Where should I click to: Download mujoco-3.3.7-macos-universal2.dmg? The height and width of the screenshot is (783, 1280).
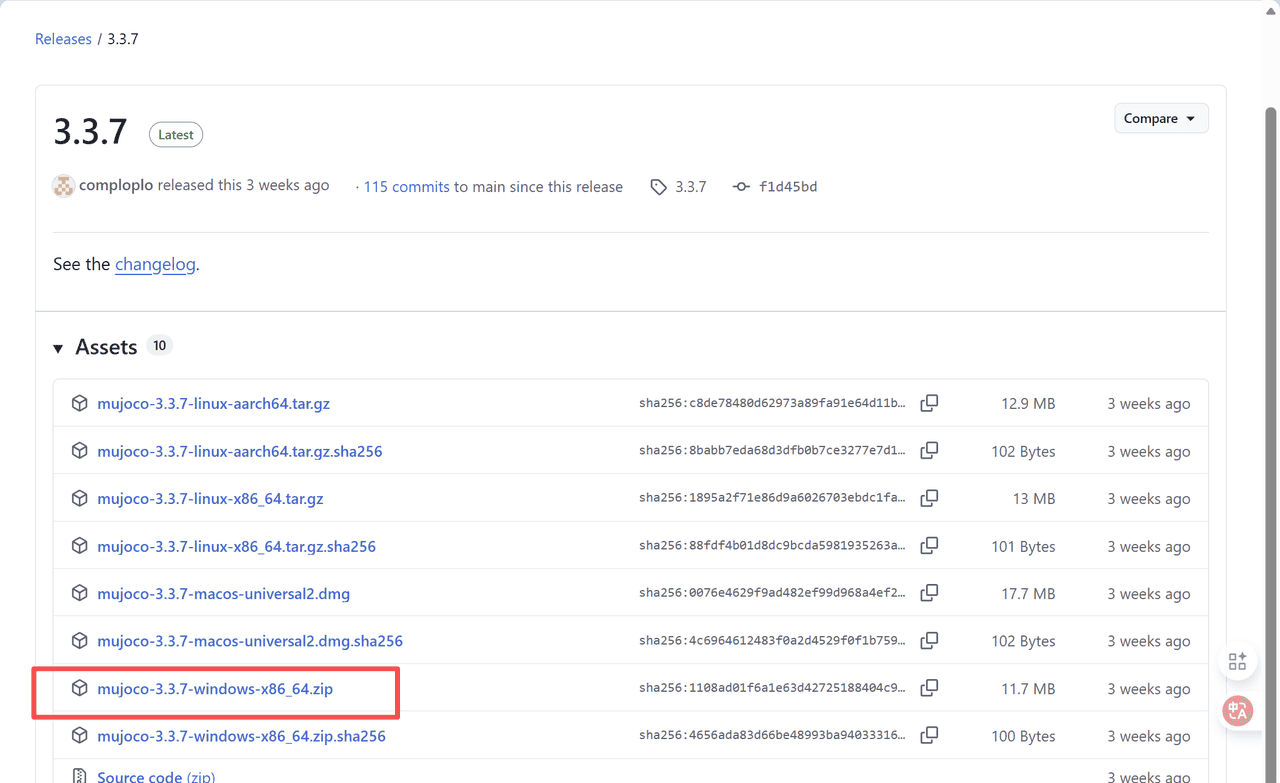click(223, 594)
